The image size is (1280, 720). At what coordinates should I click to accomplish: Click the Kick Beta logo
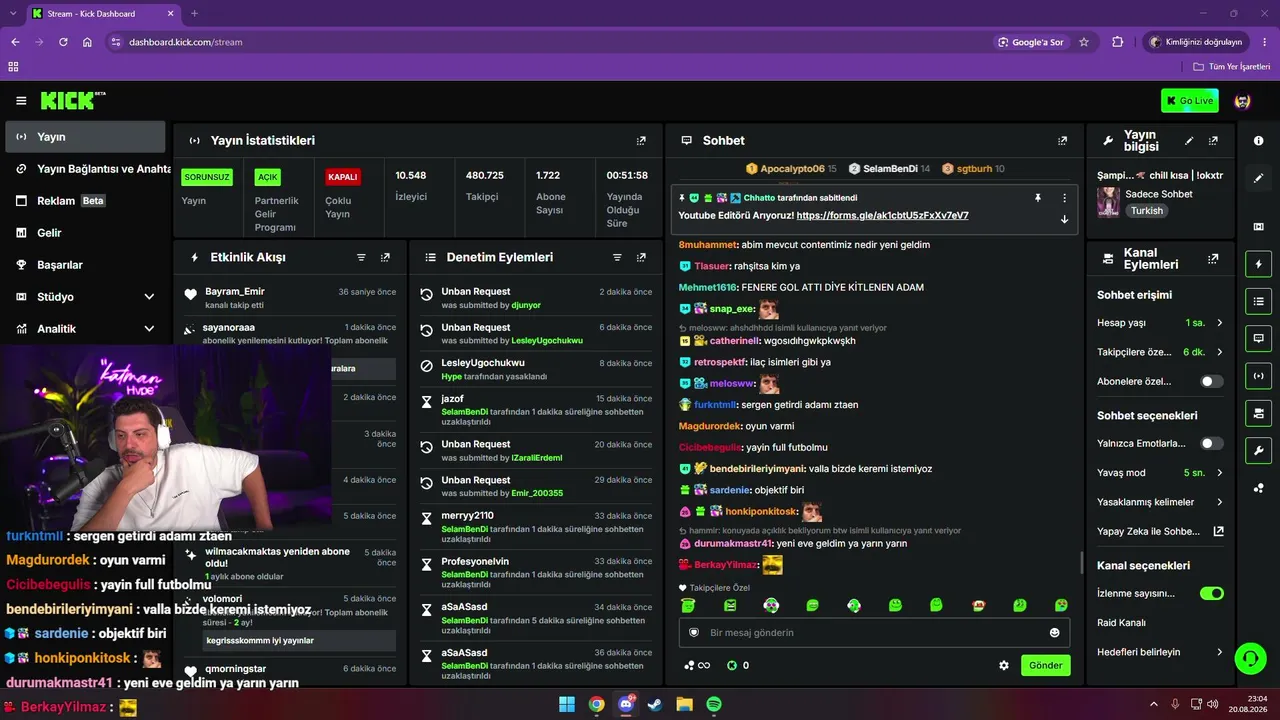(x=73, y=100)
